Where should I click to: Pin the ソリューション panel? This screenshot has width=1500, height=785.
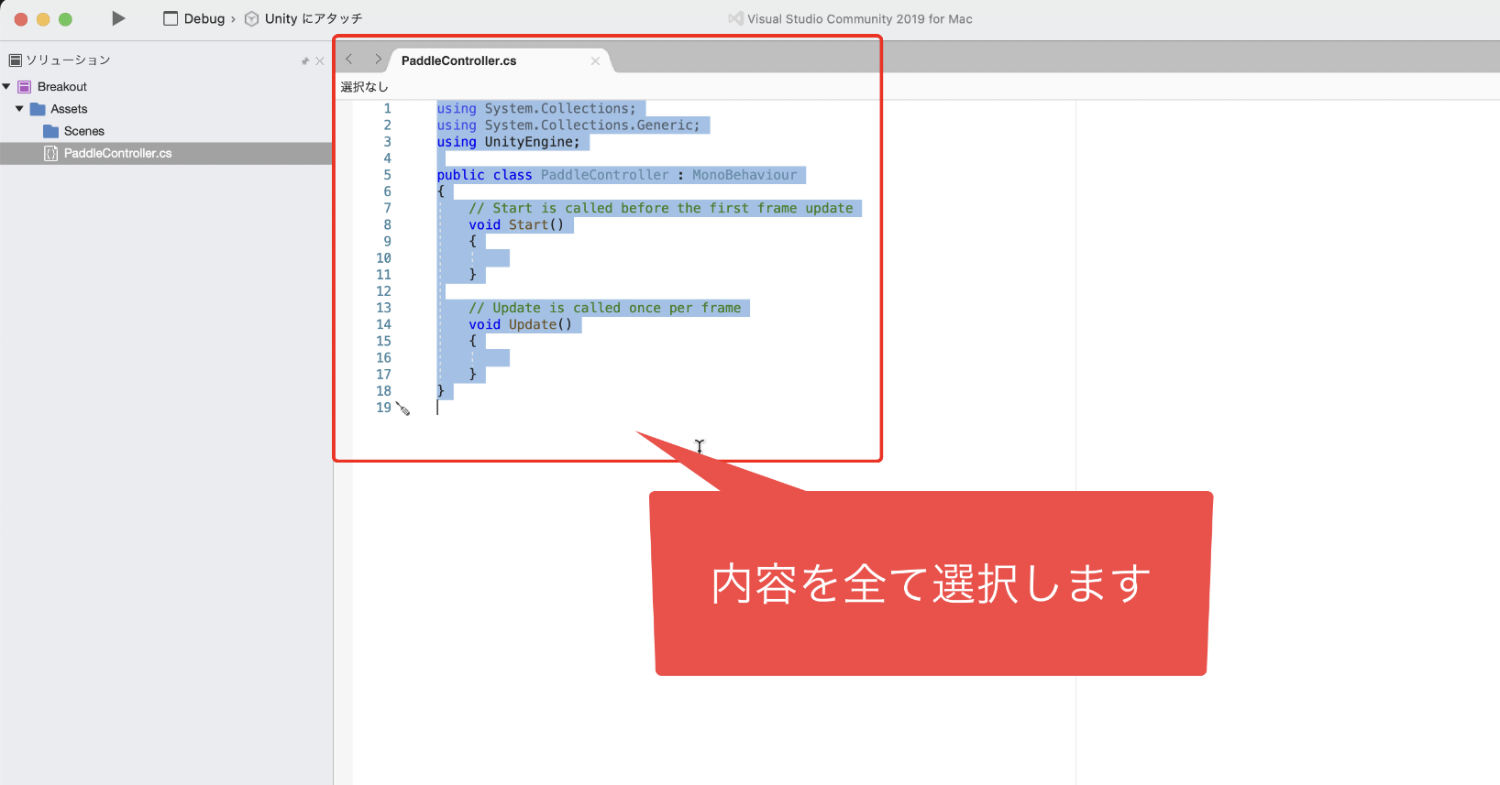pos(306,61)
